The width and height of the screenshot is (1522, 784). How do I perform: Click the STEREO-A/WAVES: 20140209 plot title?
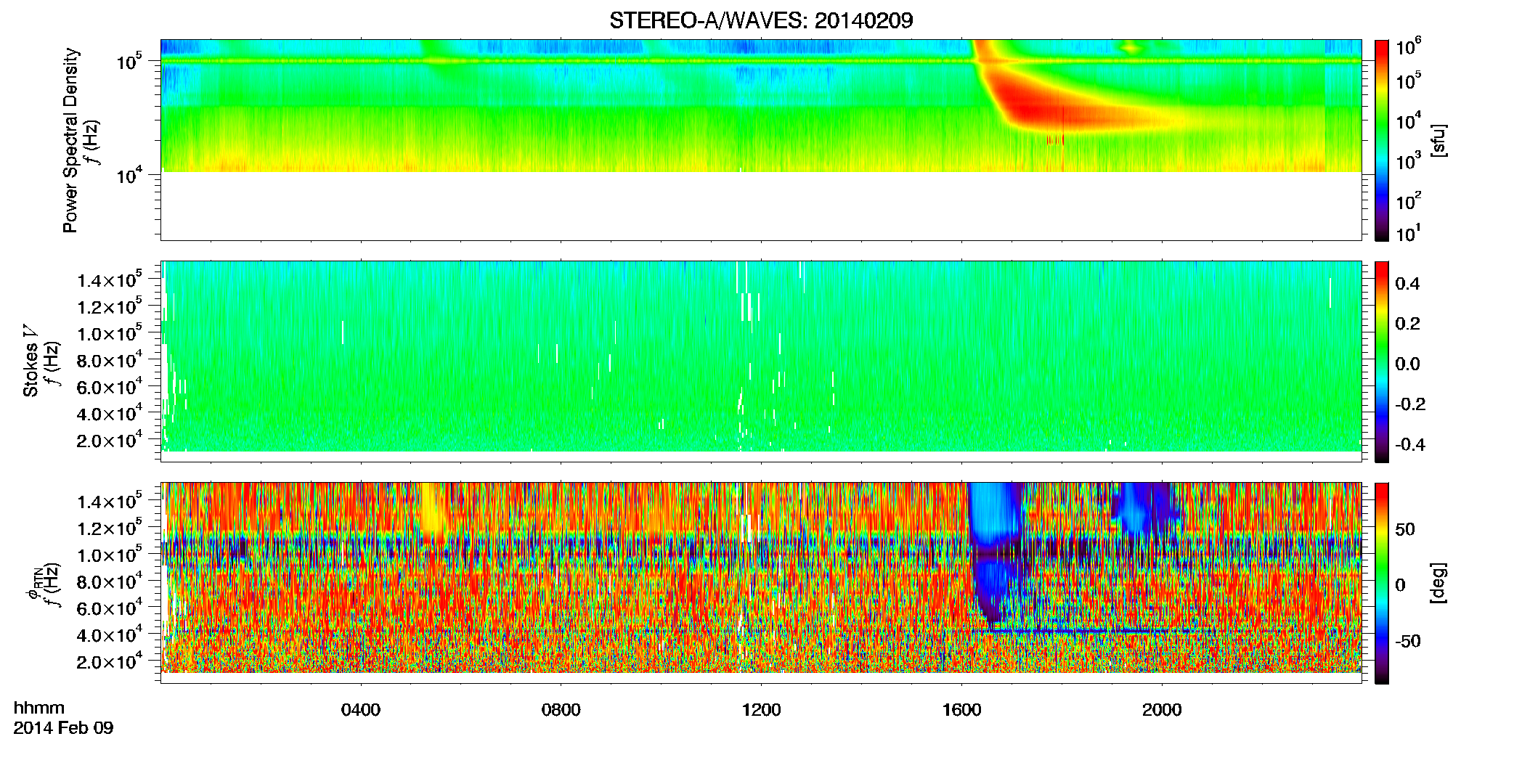click(761, 20)
